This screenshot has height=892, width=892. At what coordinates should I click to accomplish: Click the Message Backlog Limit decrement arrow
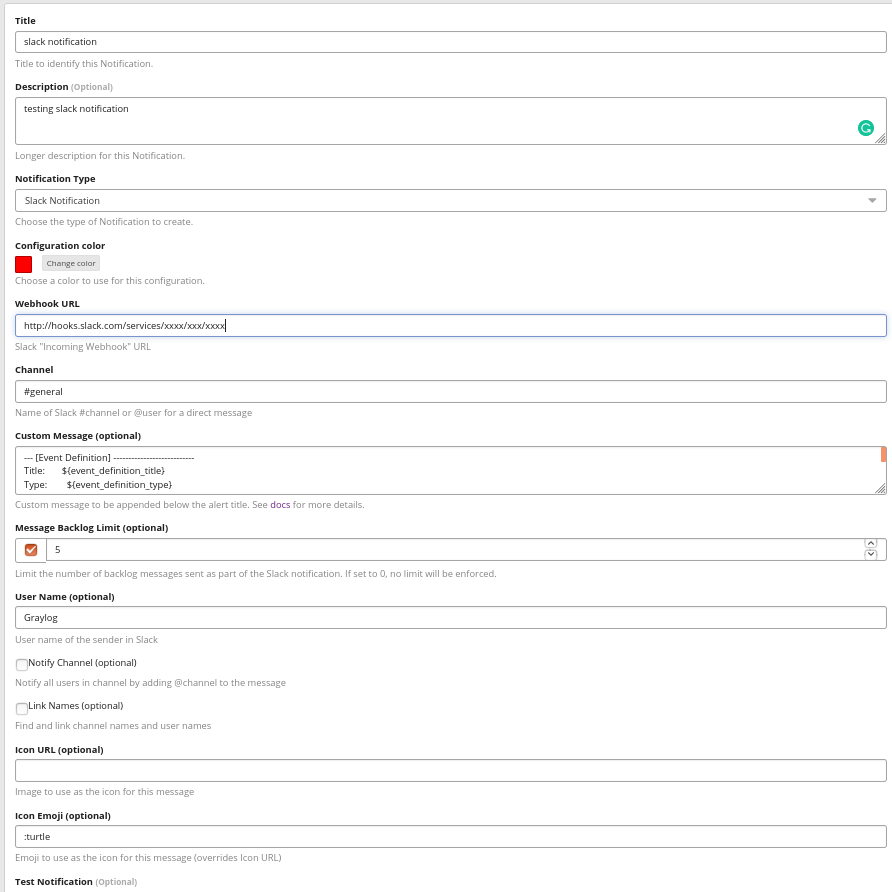coord(870,555)
